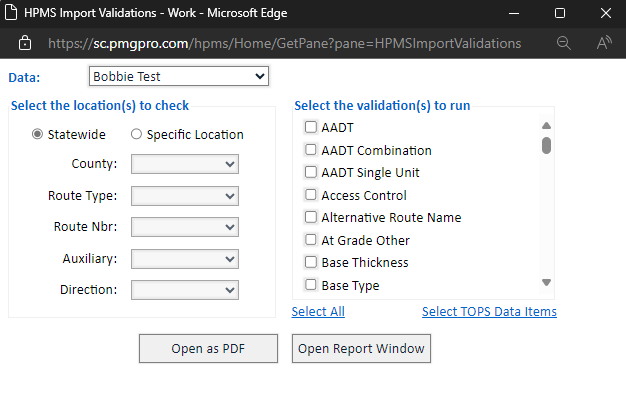Check the AADT validation checkbox
The height and width of the screenshot is (401, 626).
[x=311, y=128]
